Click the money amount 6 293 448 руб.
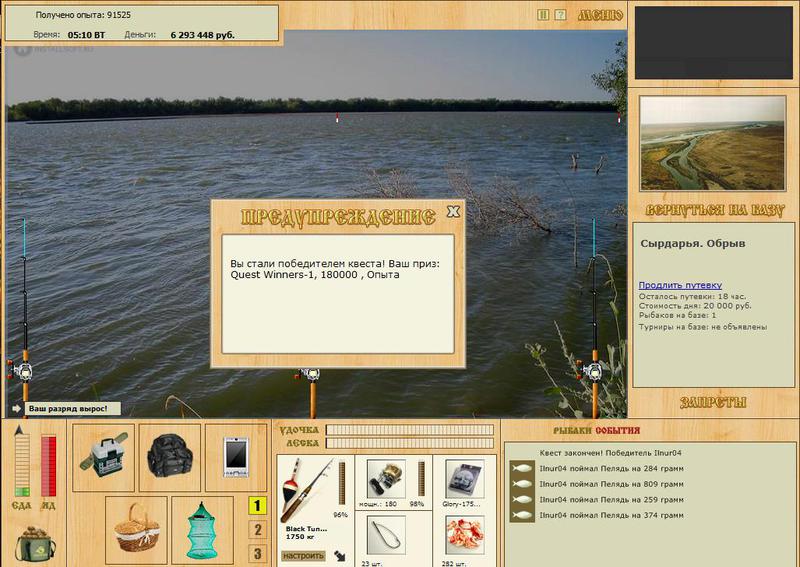The height and width of the screenshot is (567, 800). pyautogui.click(x=203, y=35)
